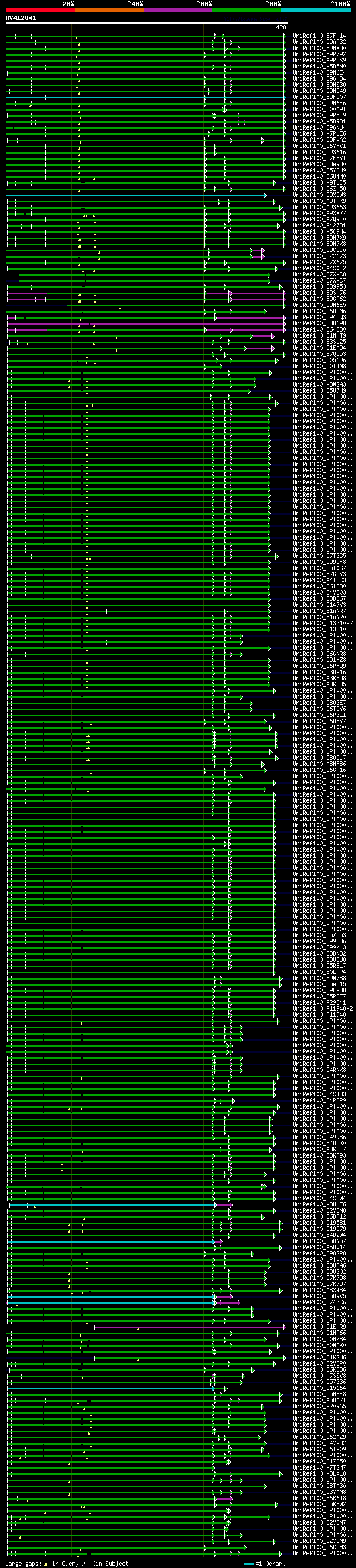Open hit UniRef100_O22173

point(319,256)
